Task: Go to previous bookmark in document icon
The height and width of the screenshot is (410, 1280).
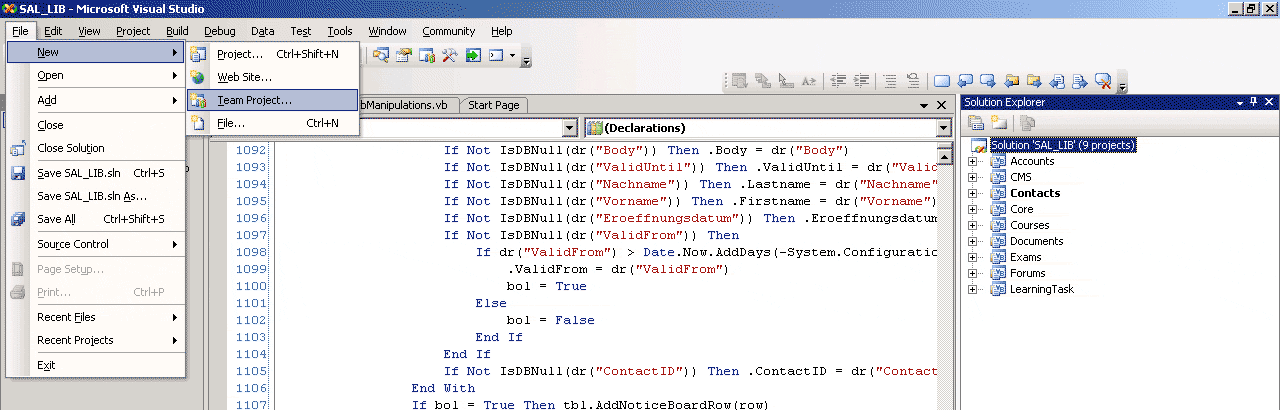Action: coord(1057,81)
